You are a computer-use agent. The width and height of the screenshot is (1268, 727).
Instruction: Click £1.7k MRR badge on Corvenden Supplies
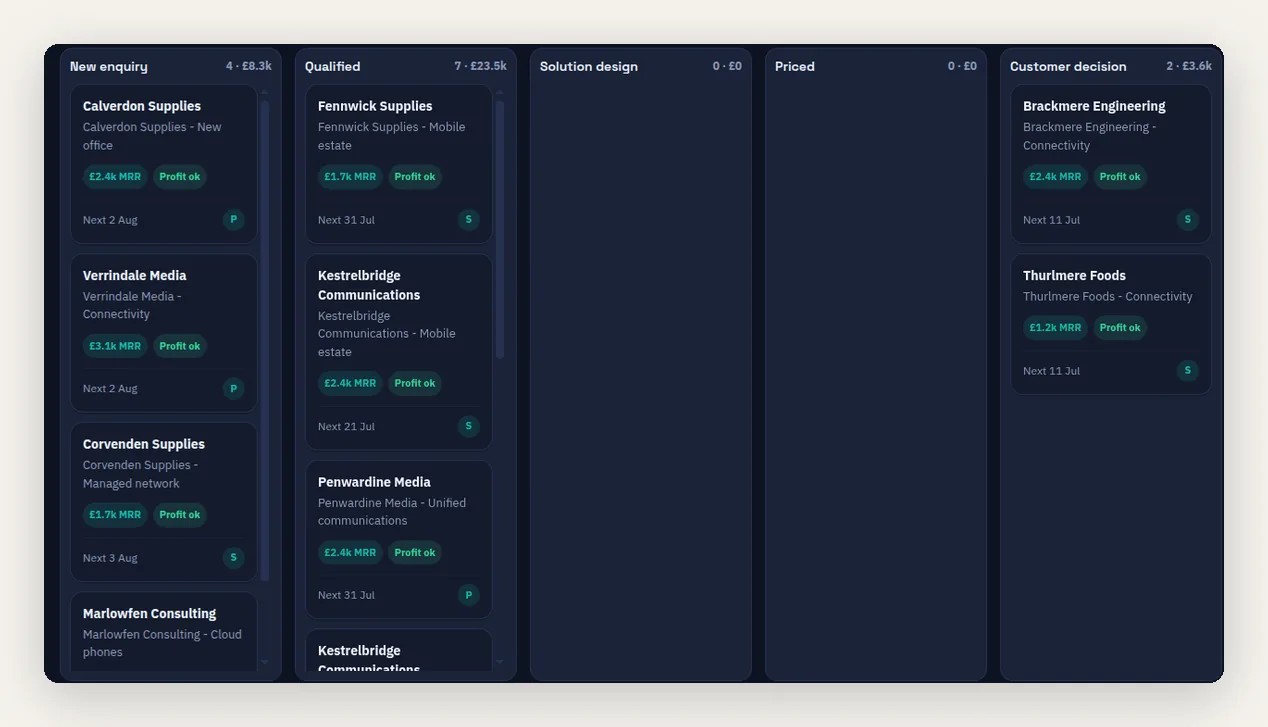[x=115, y=515]
